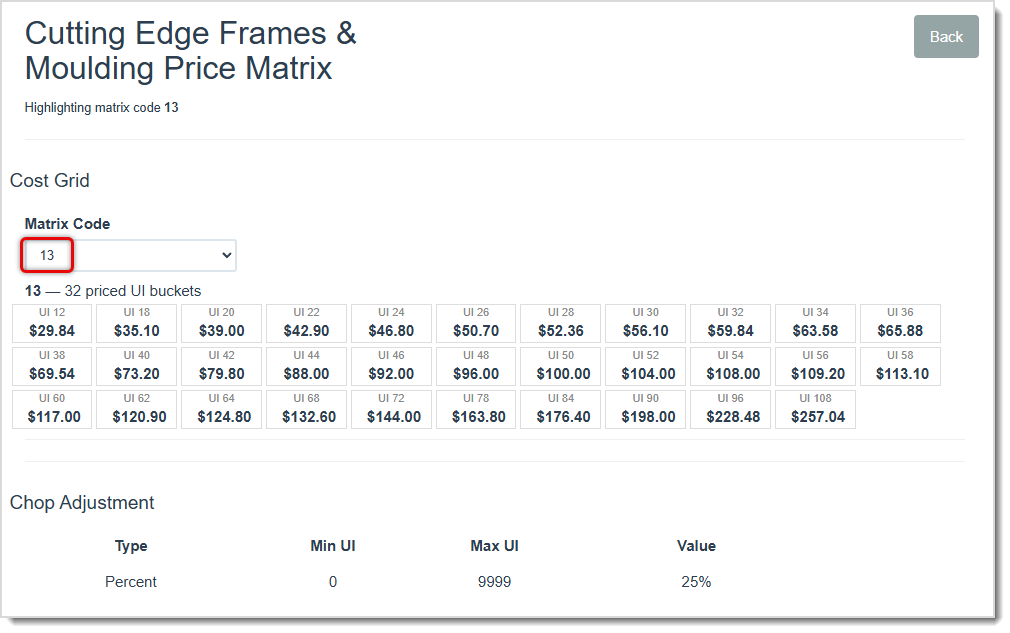Viewport: 1010px width, 633px height.
Task: Select the UI 26 bucket $50.70
Action: coord(476,323)
